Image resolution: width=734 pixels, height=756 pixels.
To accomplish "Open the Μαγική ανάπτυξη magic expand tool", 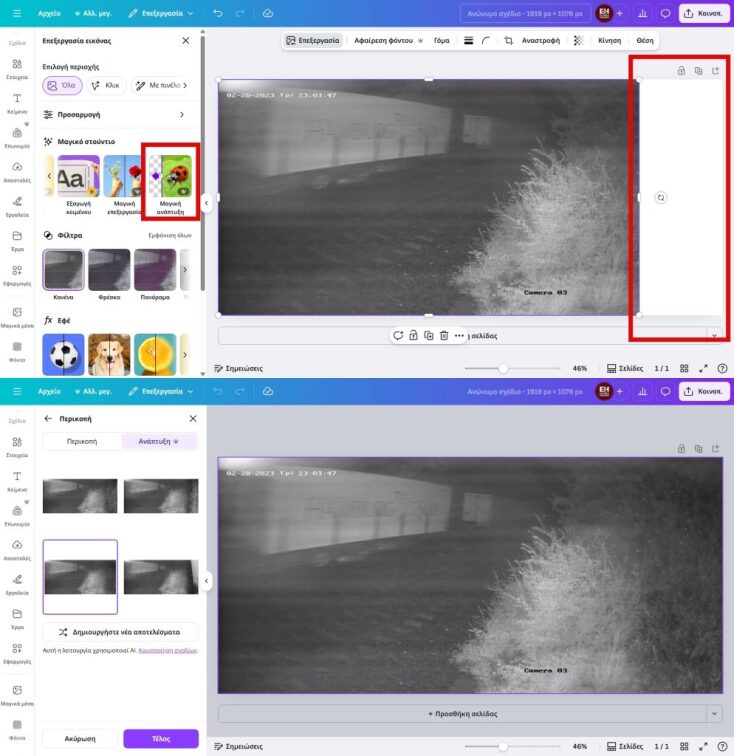I will 169,181.
